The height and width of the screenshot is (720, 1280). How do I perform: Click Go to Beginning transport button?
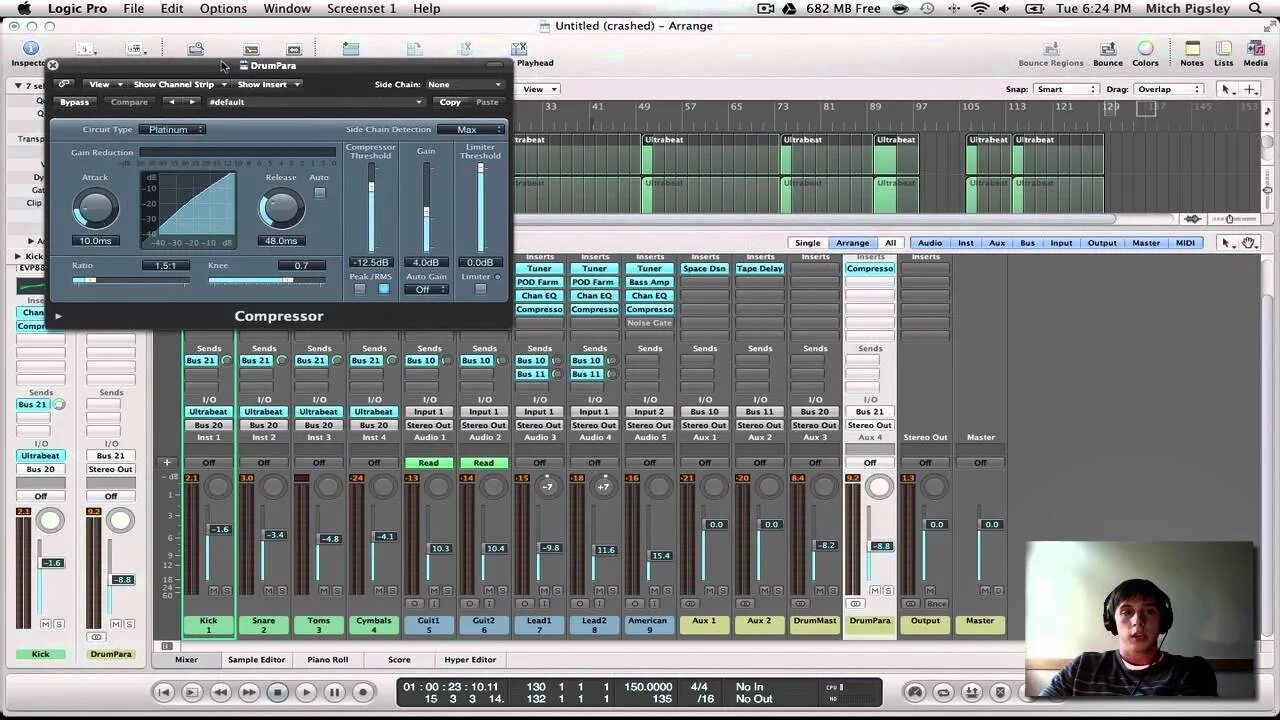[163, 692]
